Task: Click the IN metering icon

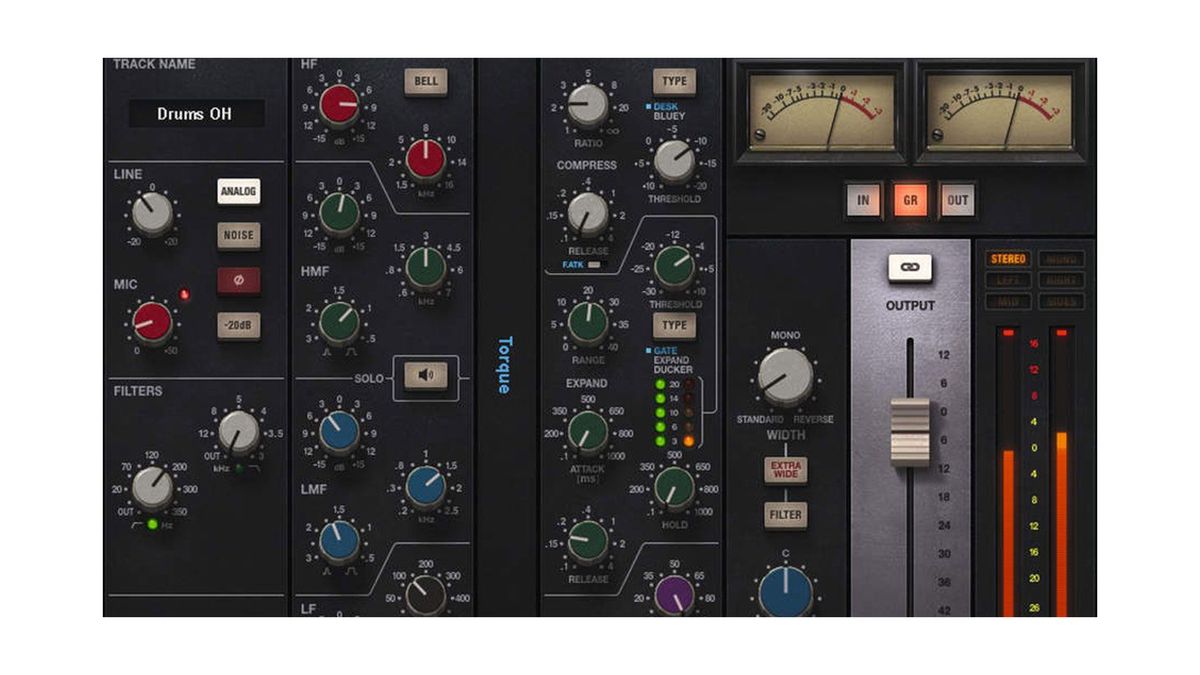Action: coord(865,200)
